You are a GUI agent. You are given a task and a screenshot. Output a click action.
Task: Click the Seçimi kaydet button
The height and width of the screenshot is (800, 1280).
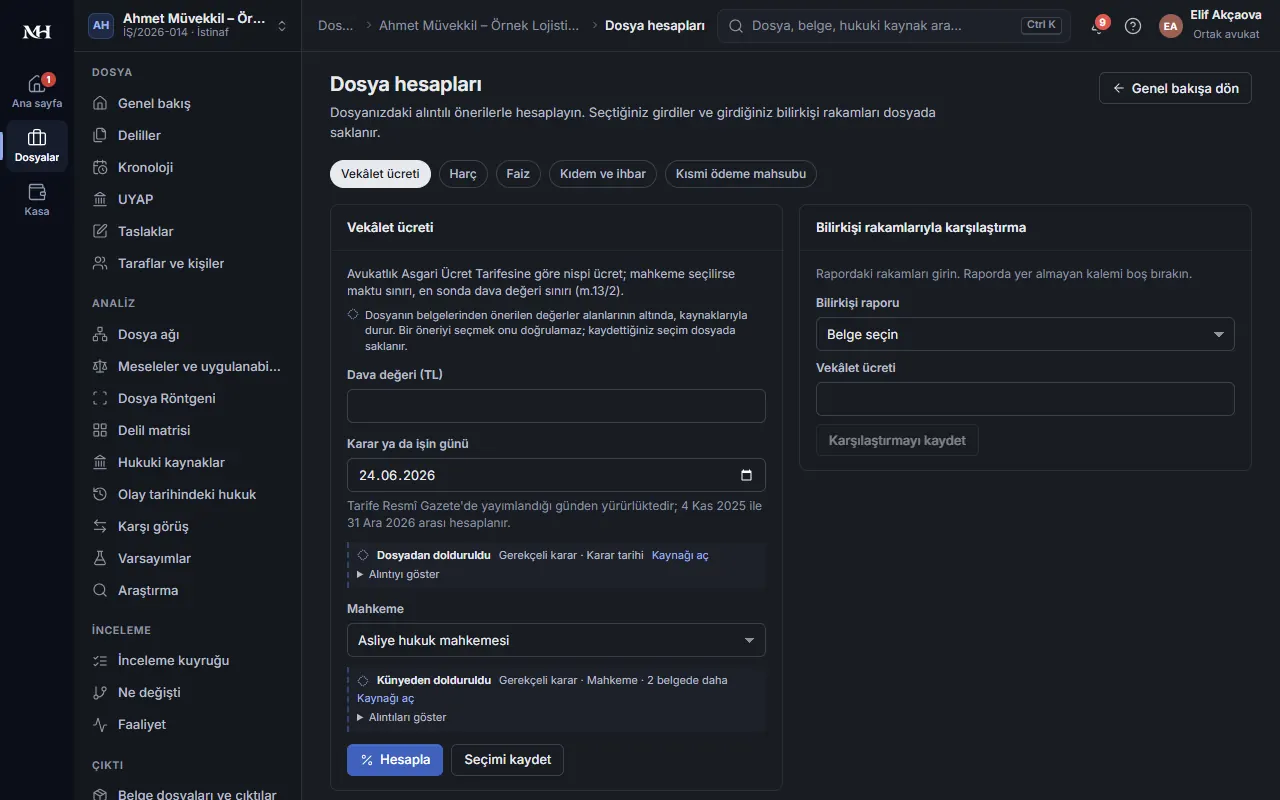click(508, 759)
